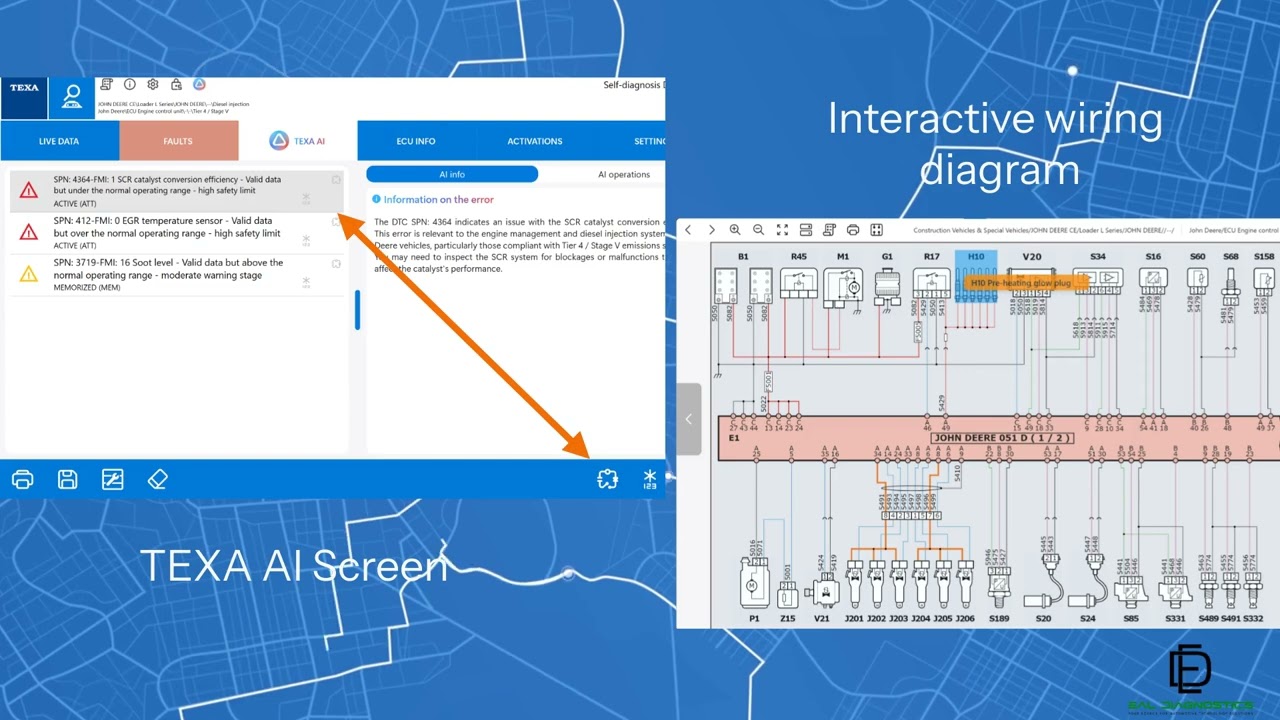
Task: Click puzzle icon on SPN 412 fault row
Action: 336,222
